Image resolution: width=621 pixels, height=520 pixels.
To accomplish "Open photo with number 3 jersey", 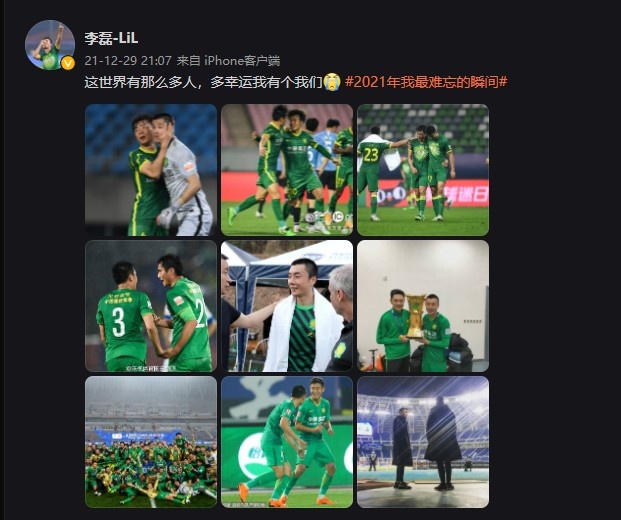I will click(x=151, y=306).
